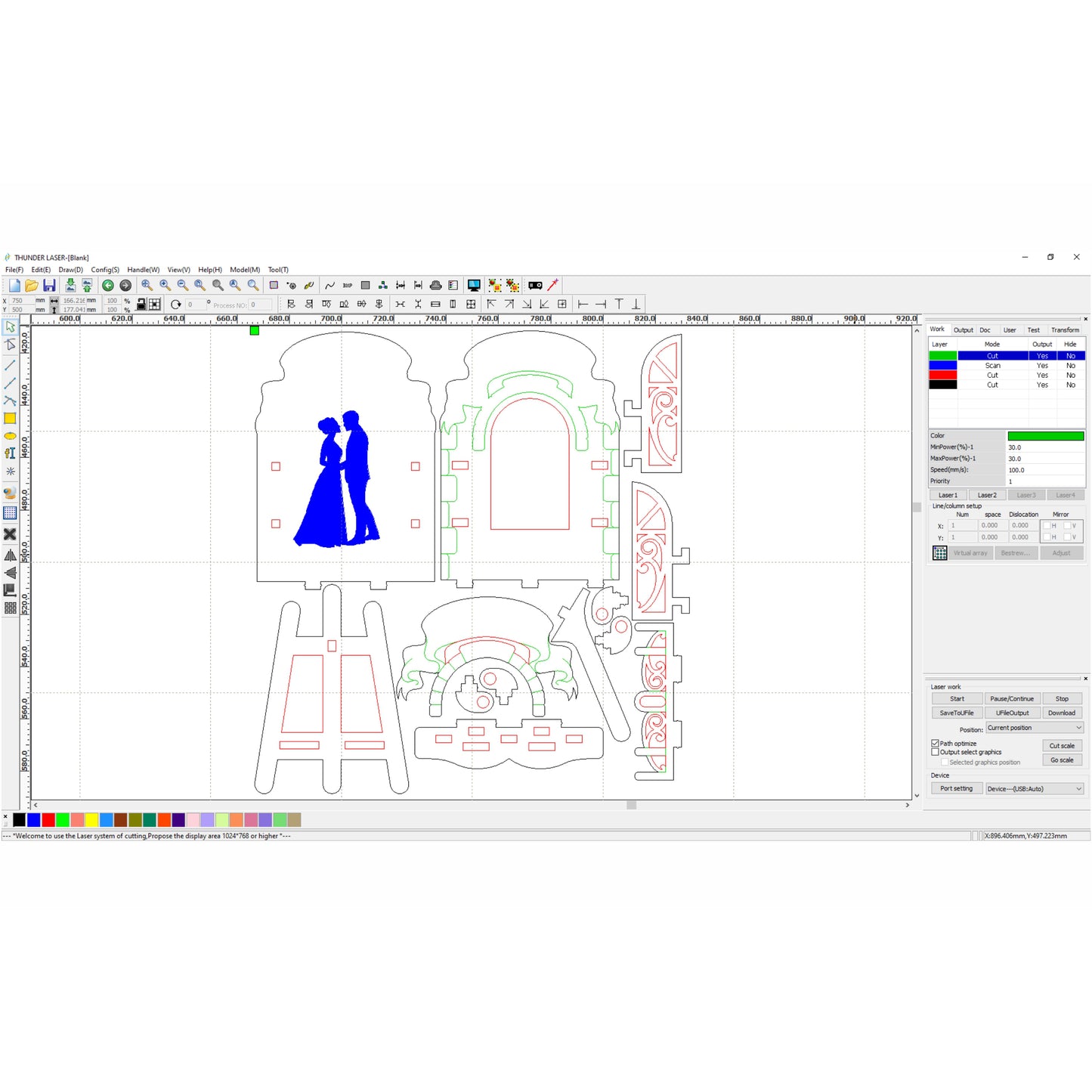
Task: Select the text tool in left toolbar
Action: pos(10,453)
